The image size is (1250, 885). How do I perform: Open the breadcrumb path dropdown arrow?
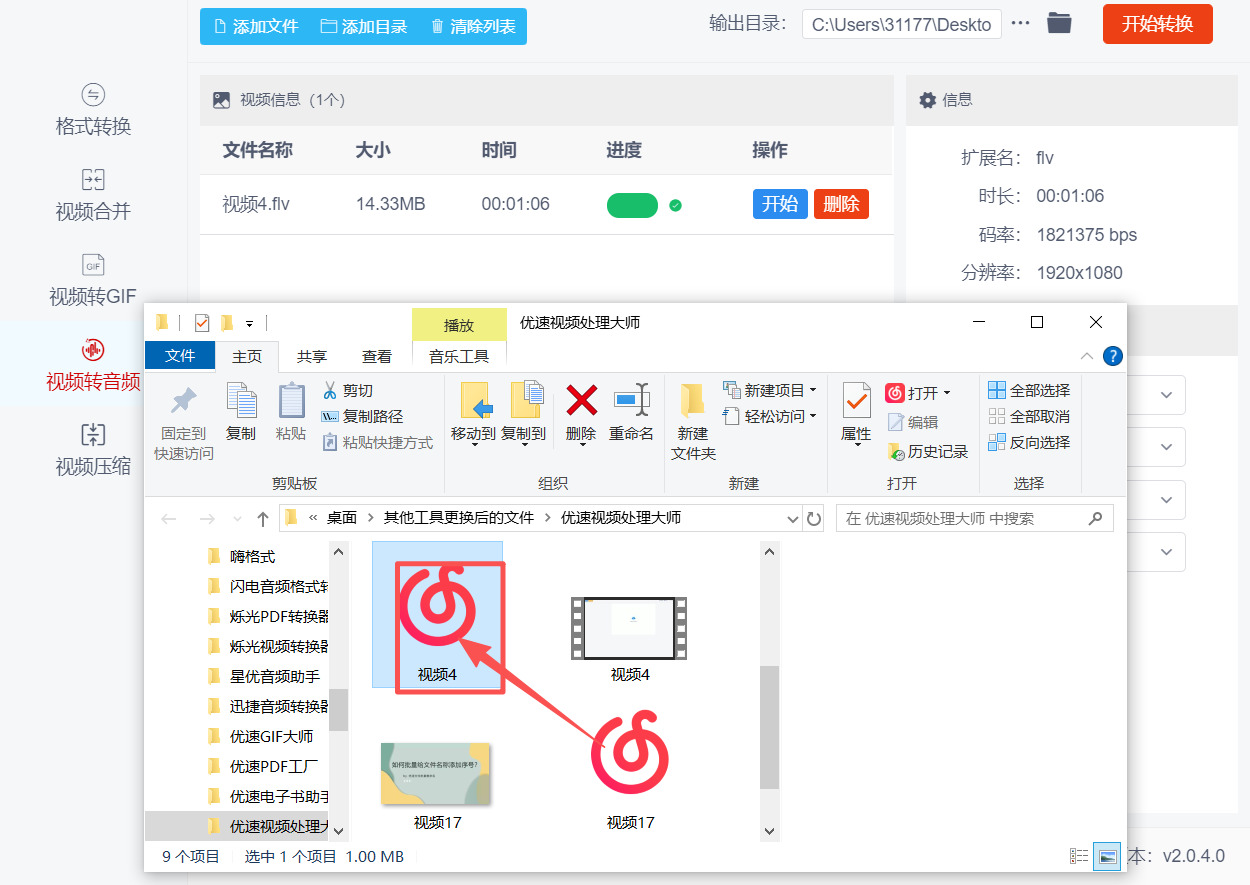tap(791, 518)
